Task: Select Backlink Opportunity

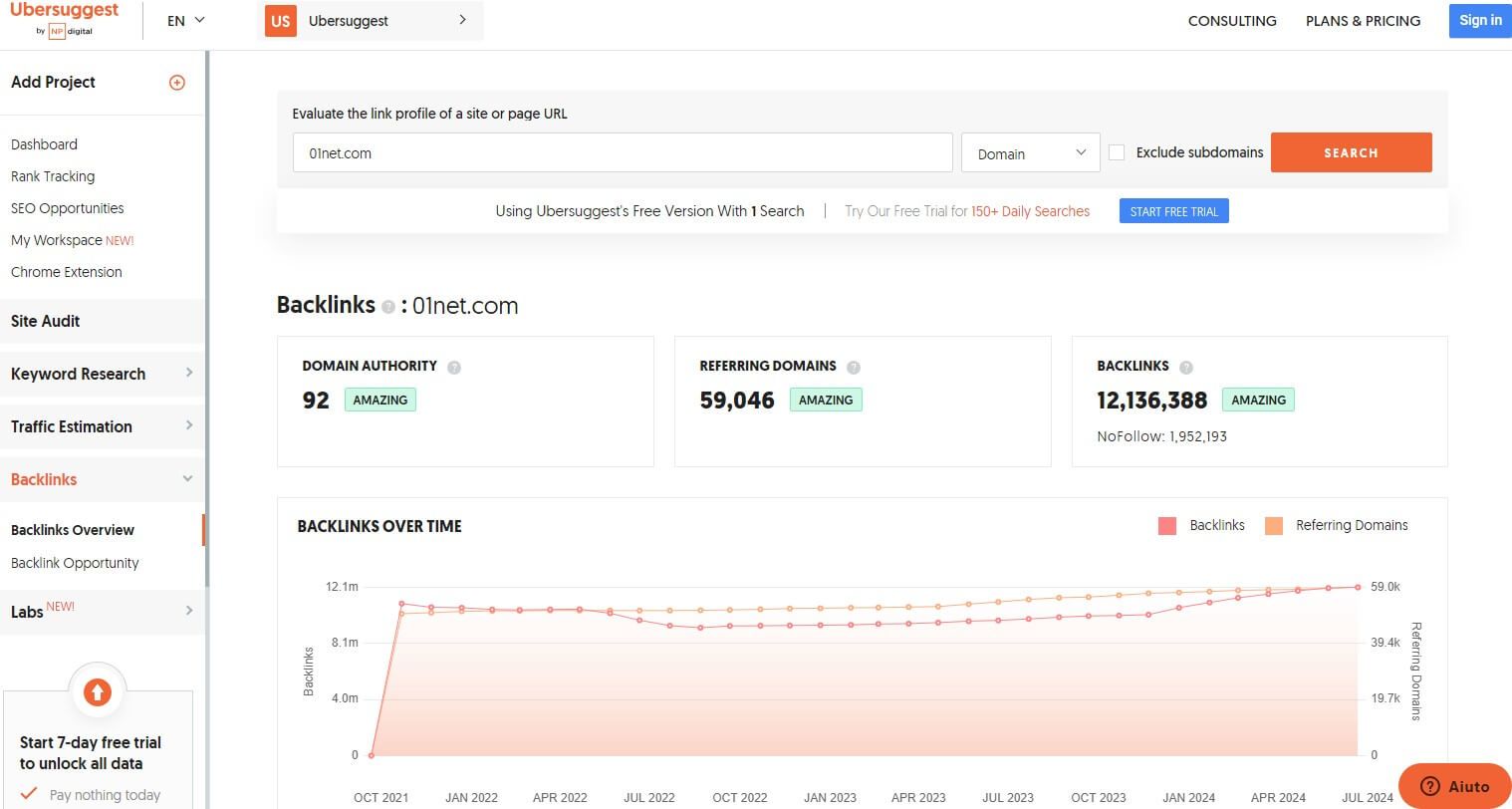Action: tap(75, 563)
